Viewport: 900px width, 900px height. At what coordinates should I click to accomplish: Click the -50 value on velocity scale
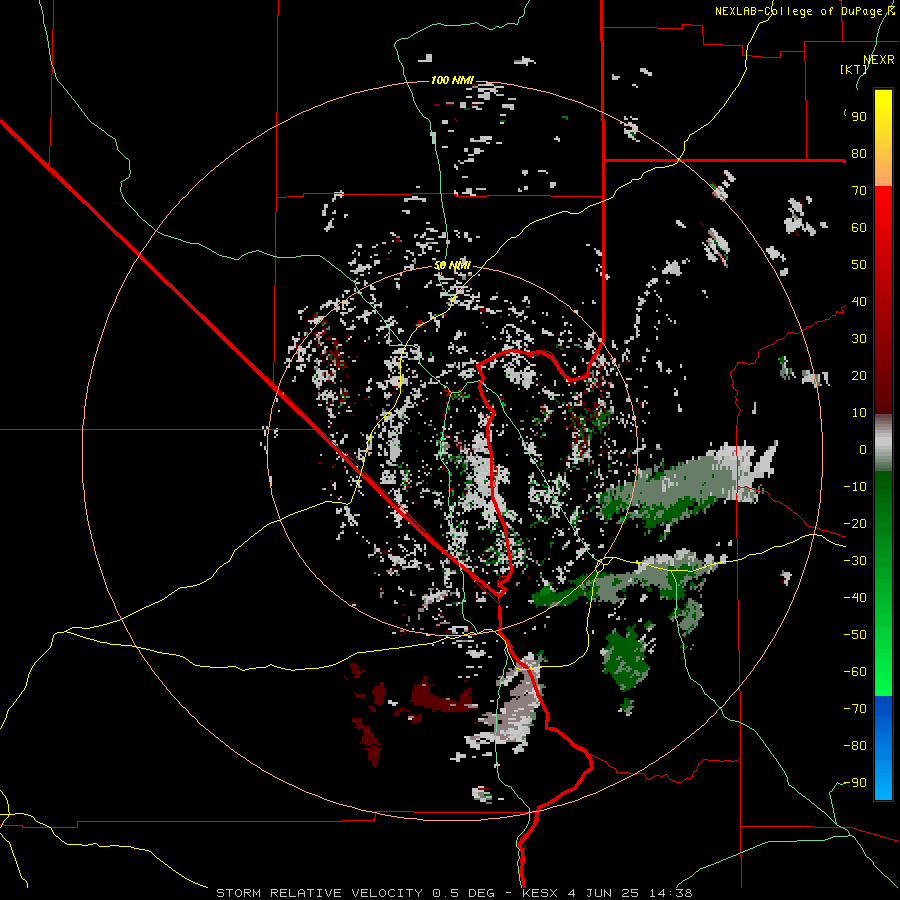click(855, 634)
